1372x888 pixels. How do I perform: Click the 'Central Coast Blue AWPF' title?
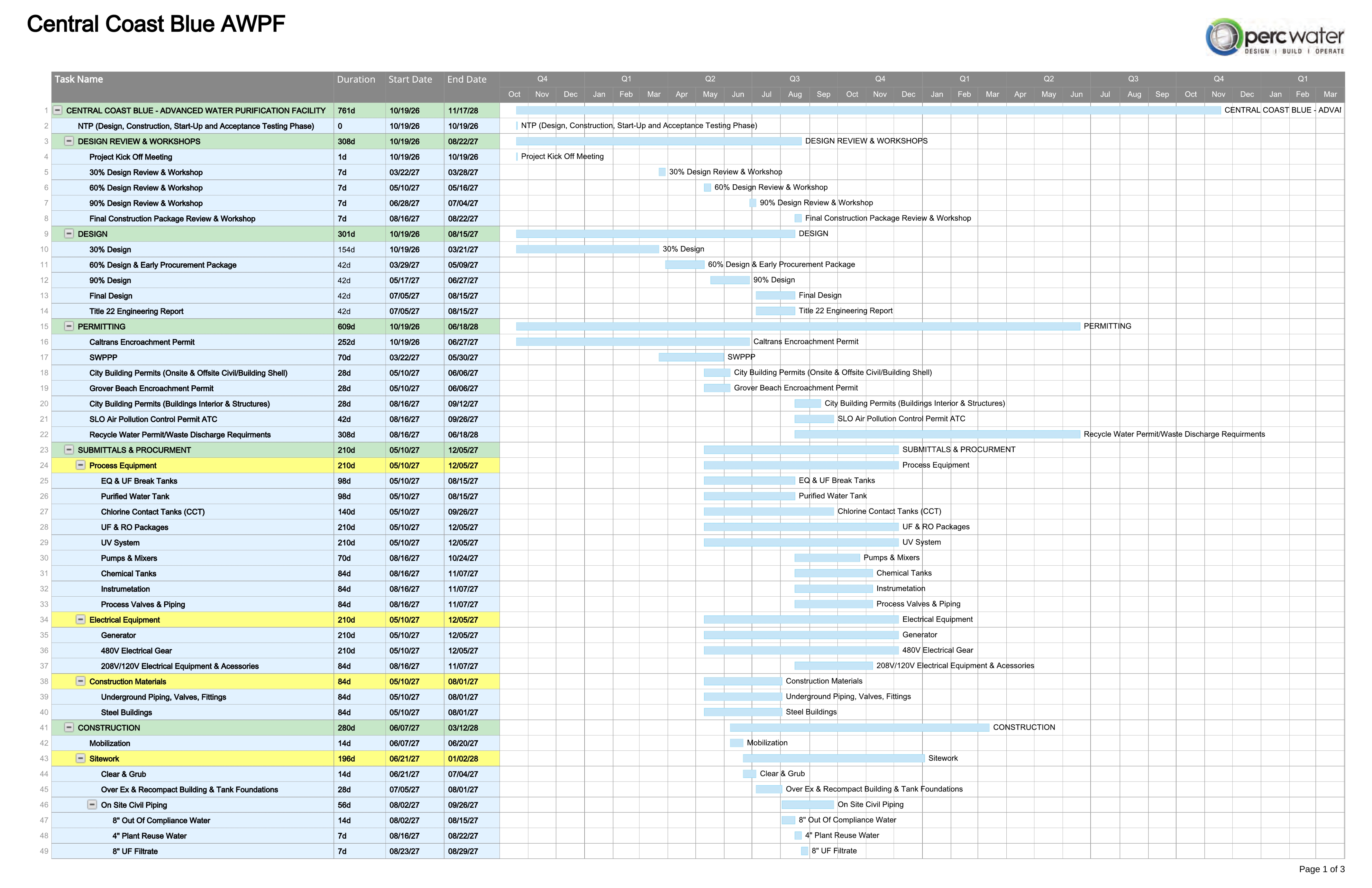click(x=156, y=24)
